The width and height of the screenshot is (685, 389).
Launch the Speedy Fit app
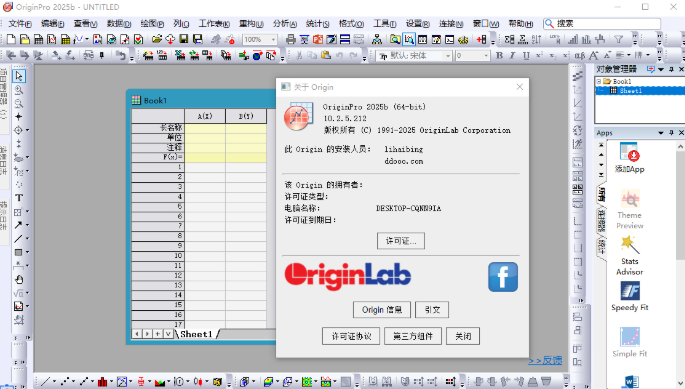click(x=630, y=296)
